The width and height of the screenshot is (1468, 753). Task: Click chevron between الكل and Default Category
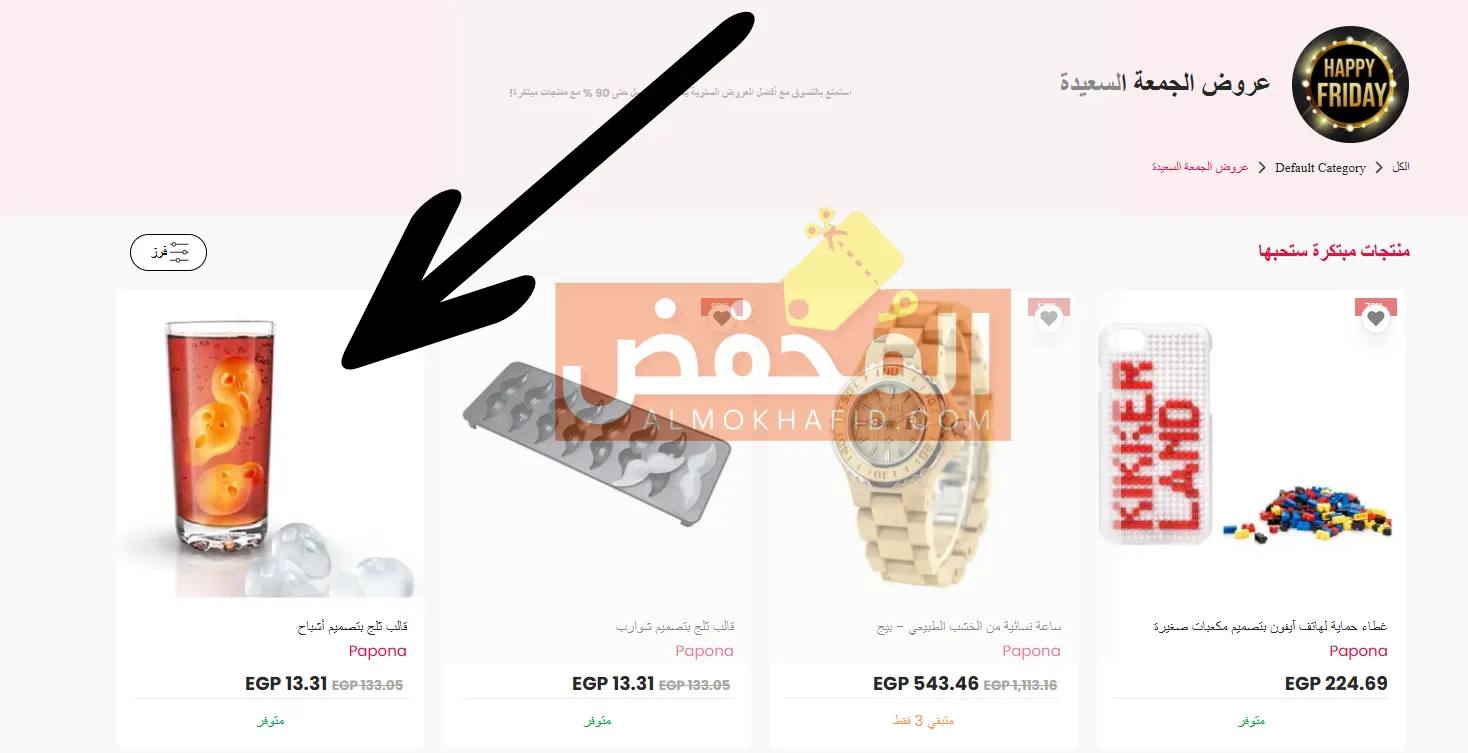1379,168
